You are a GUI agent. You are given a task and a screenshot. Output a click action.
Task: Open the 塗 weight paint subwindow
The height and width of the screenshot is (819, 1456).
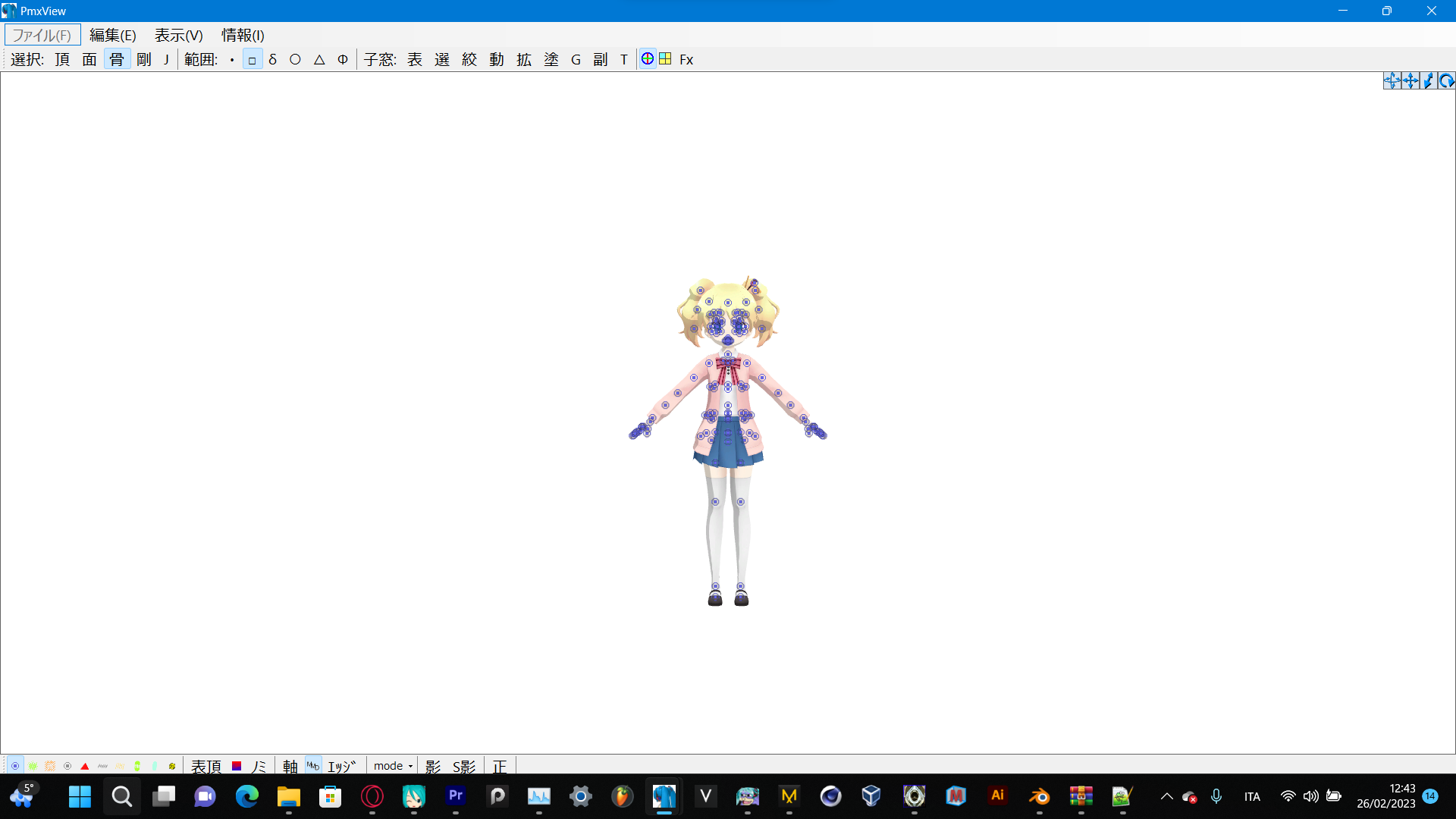click(552, 59)
